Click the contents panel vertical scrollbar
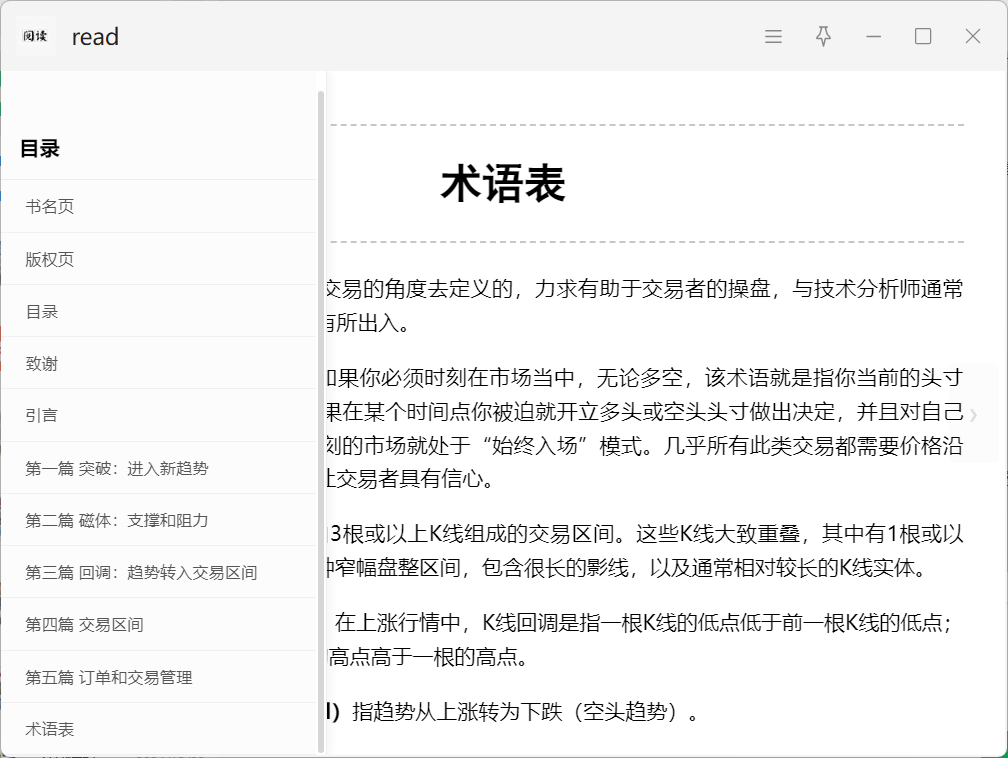 coord(321,420)
